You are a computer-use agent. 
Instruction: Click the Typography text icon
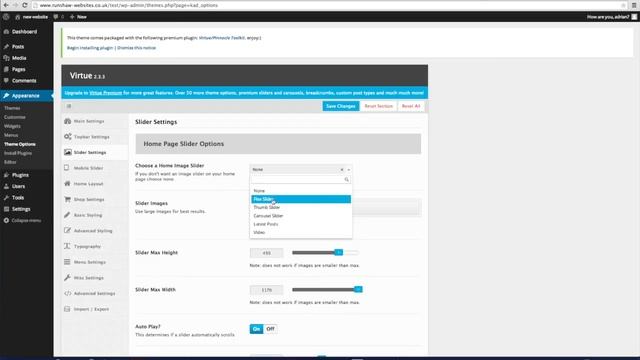pos(67,246)
